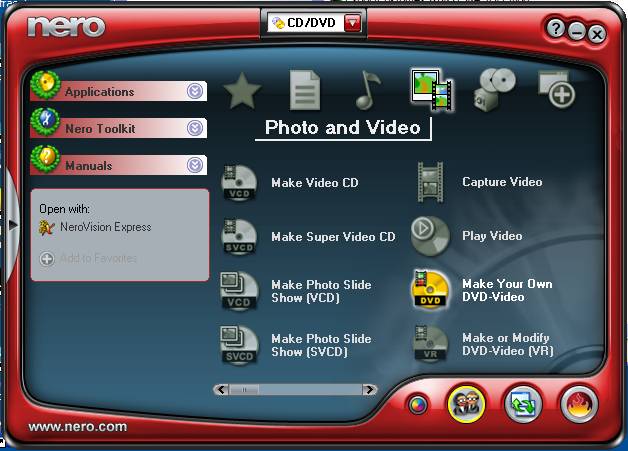Click the horizontal scrollbar thumb
Viewport: 628px width, 451px height.
point(244,389)
